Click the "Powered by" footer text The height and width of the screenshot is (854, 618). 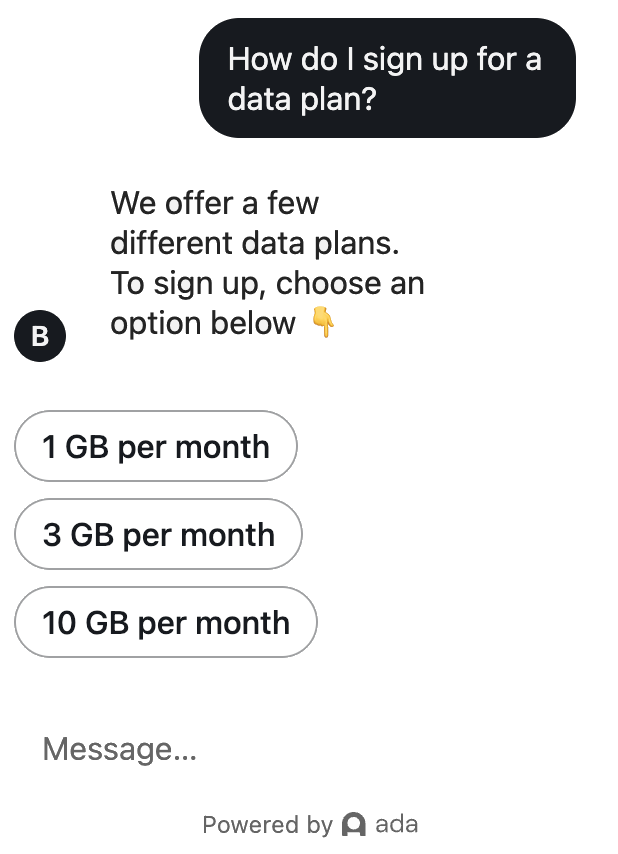click(266, 825)
